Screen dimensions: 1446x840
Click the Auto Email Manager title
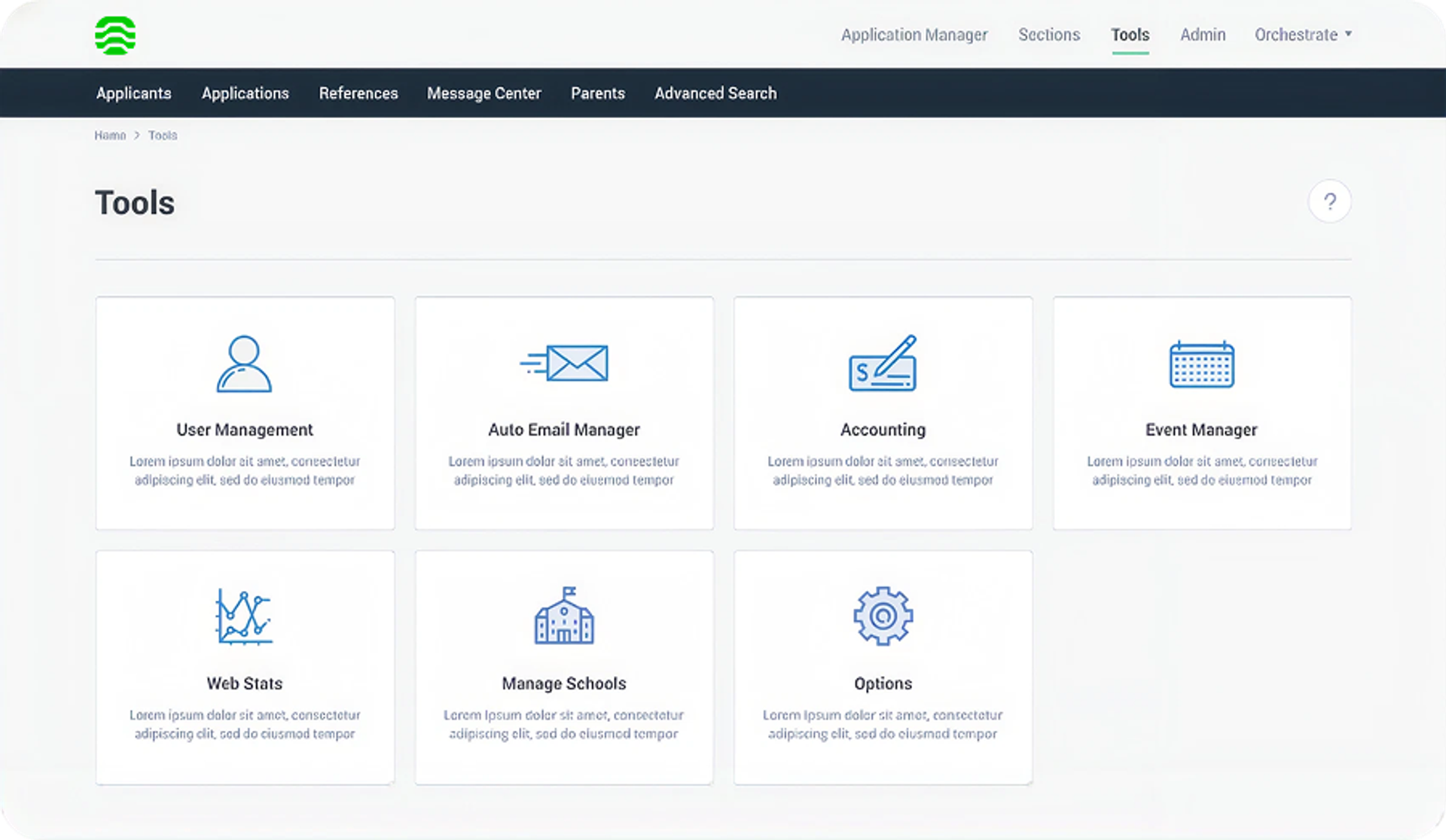[x=564, y=430]
